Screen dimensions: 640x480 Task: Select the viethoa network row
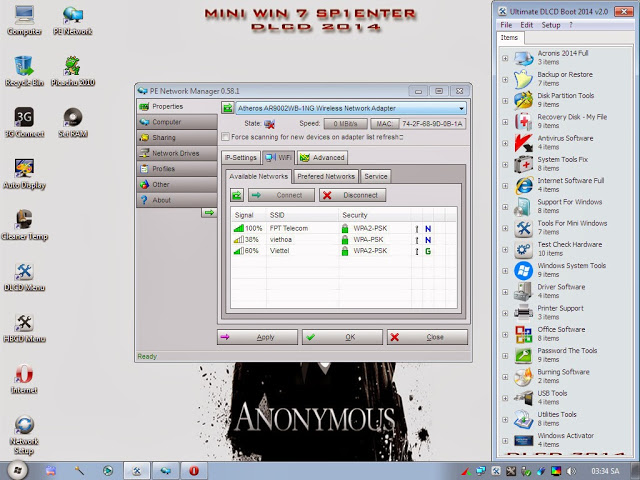[x=344, y=240]
